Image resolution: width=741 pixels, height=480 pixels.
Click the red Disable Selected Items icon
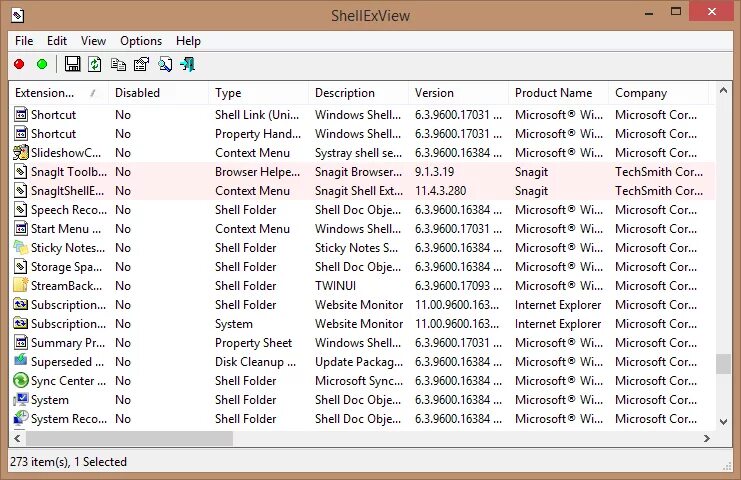click(19, 64)
